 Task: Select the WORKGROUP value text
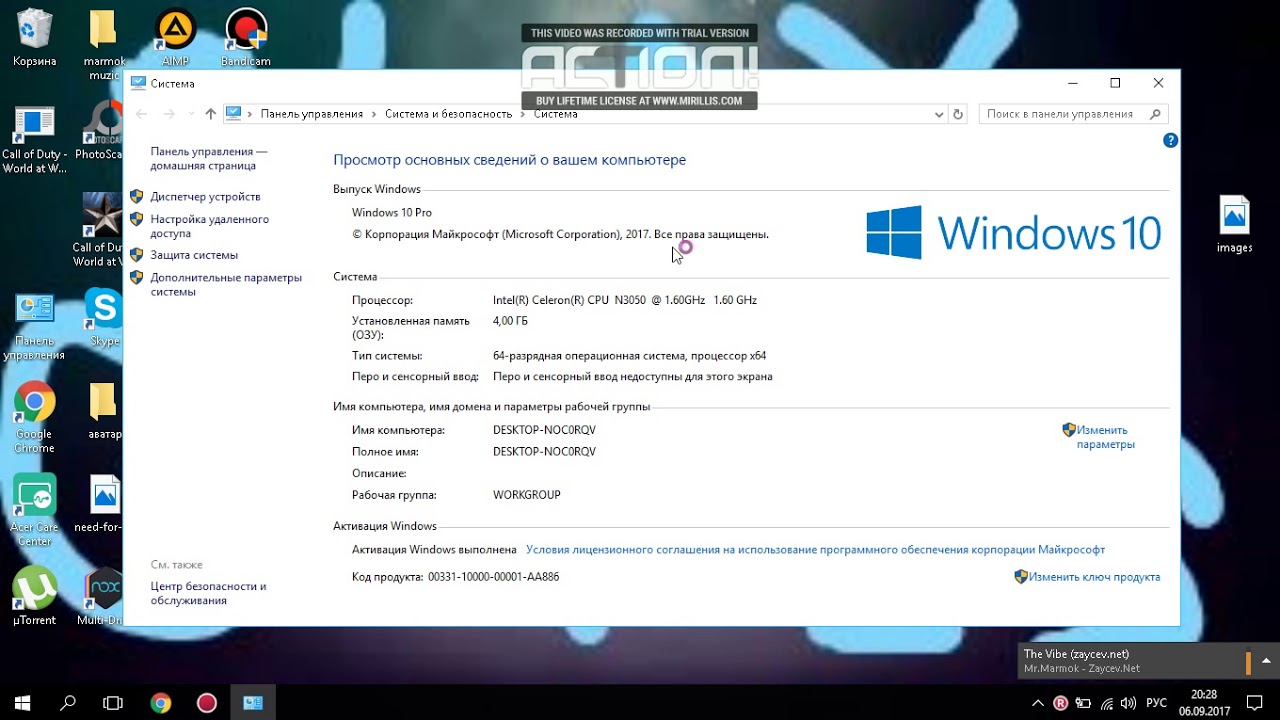[527, 495]
